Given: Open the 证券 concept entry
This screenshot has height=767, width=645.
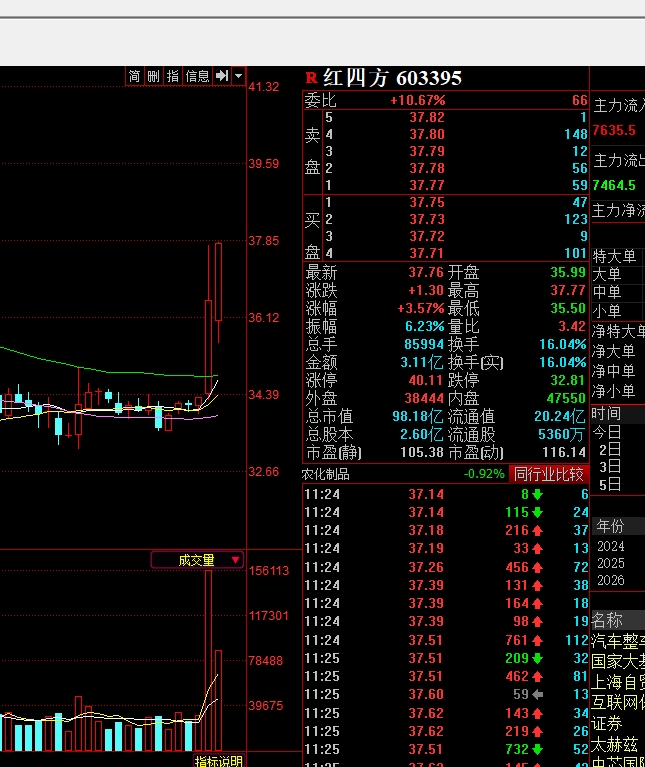Looking at the screenshot, I should tap(606, 723).
